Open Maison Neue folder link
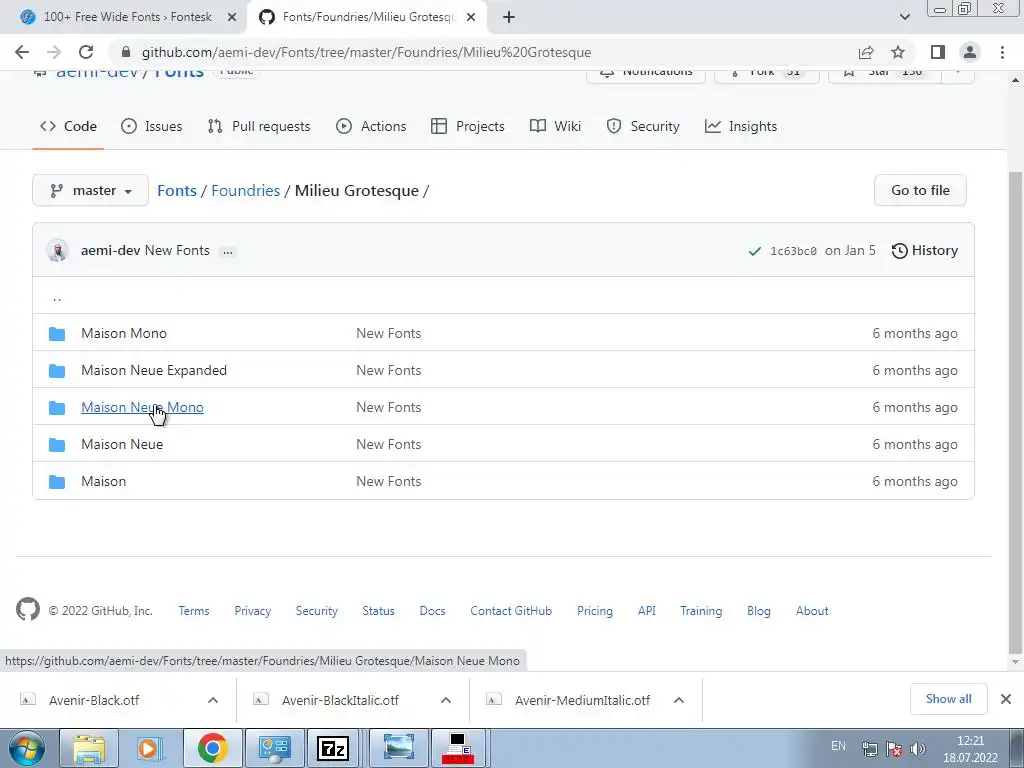This screenshot has width=1024, height=768. pyautogui.click(x=122, y=444)
